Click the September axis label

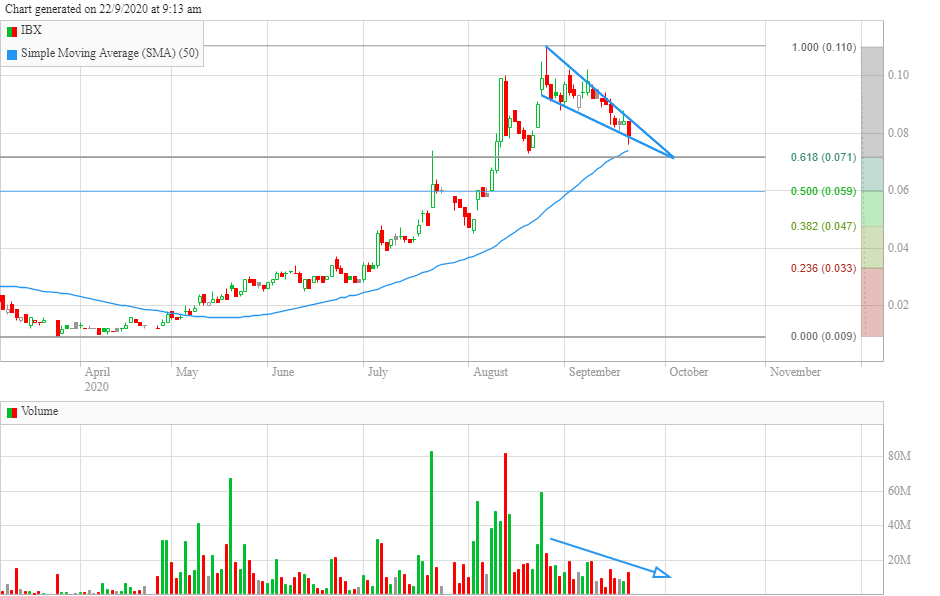point(595,372)
